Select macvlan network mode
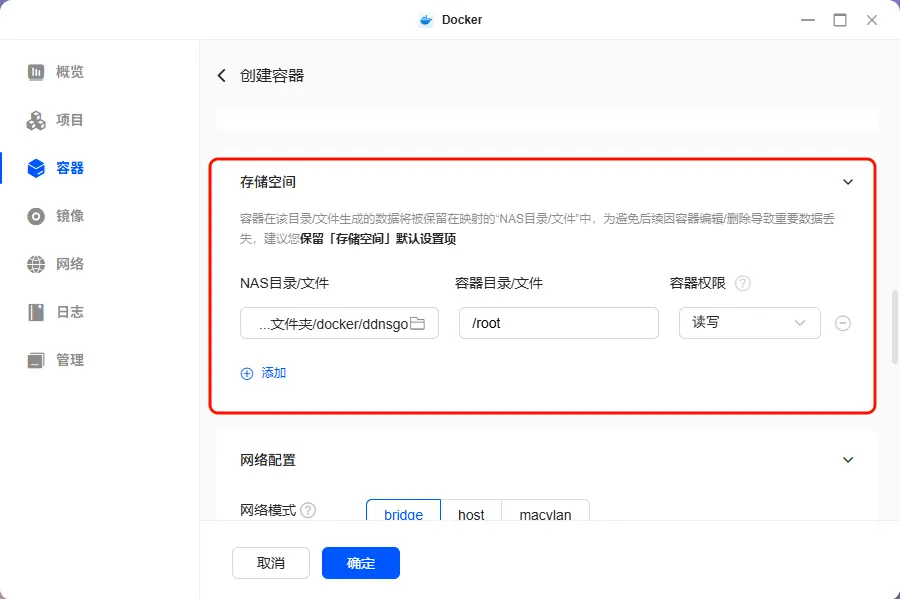This screenshot has width=900, height=599. tap(545, 514)
